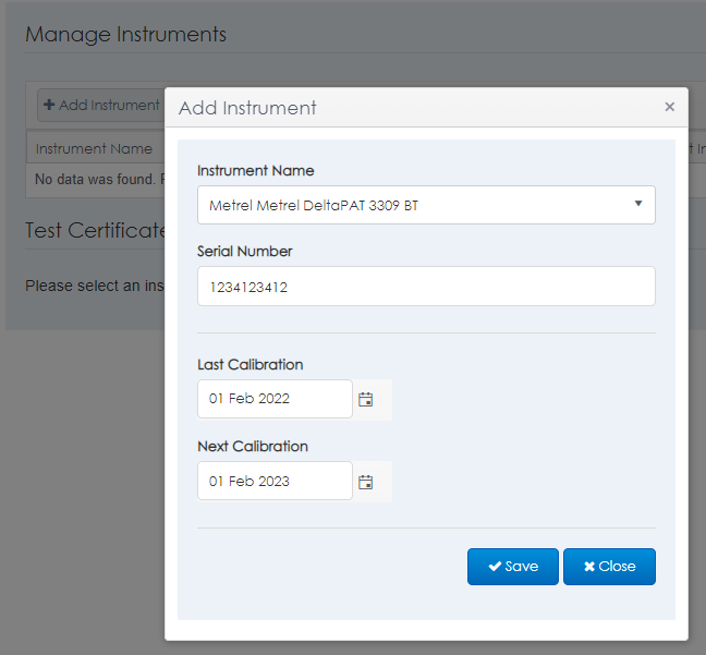Image resolution: width=706 pixels, height=656 pixels.
Task: Click the Next Calibration label
Action: point(253,446)
